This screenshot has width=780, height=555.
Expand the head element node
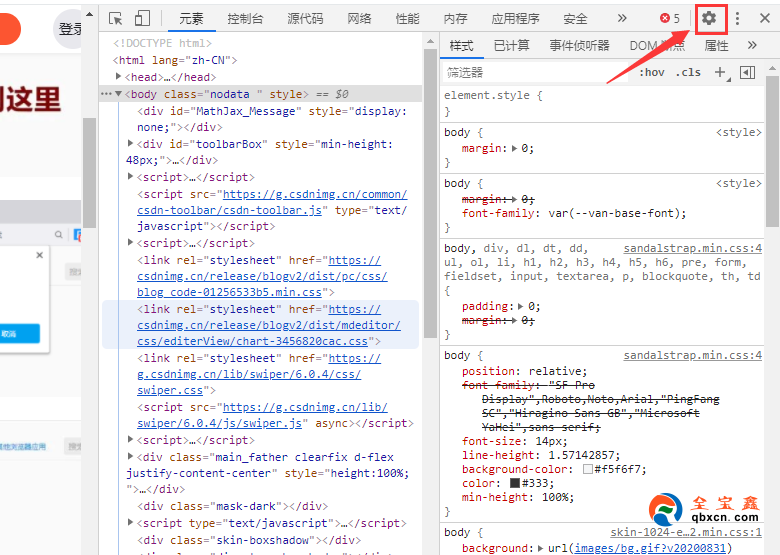tap(118, 77)
